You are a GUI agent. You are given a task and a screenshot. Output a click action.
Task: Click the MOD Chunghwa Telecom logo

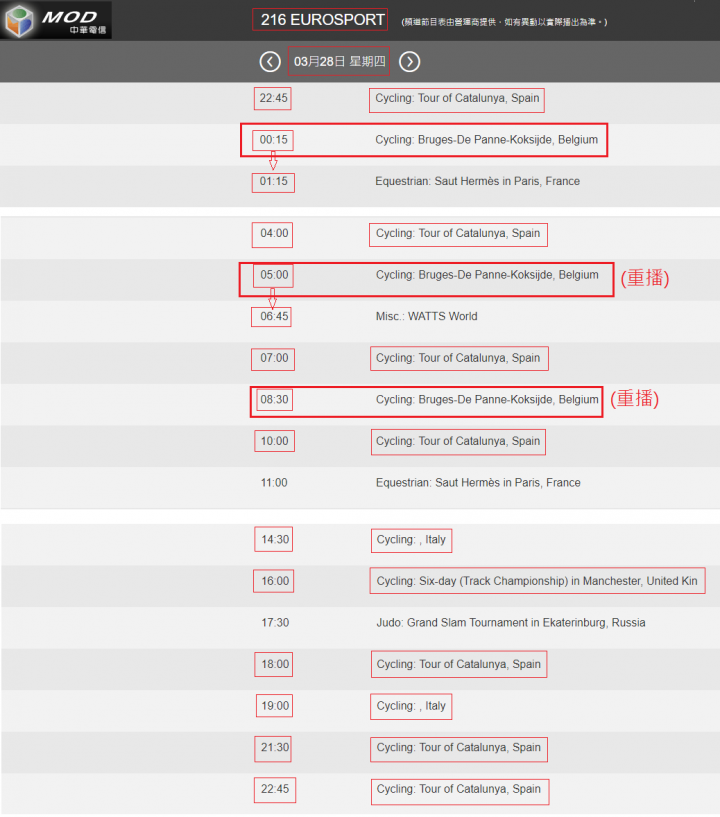(x=56, y=20)
